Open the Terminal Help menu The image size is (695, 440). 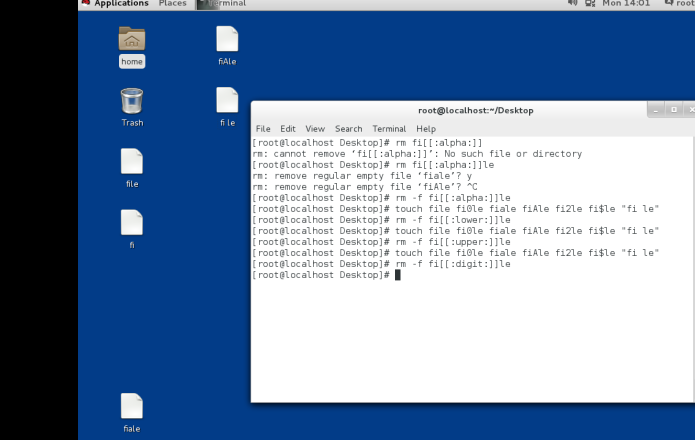click(x=426, y=128)
